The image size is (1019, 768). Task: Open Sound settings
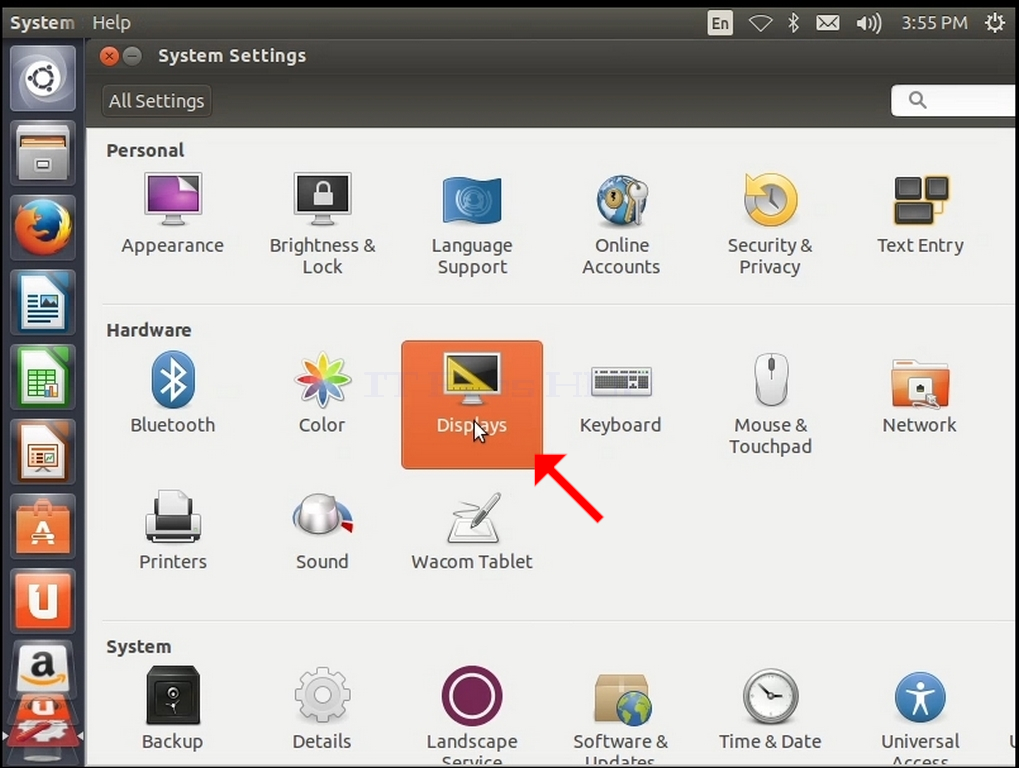point(322,531)
